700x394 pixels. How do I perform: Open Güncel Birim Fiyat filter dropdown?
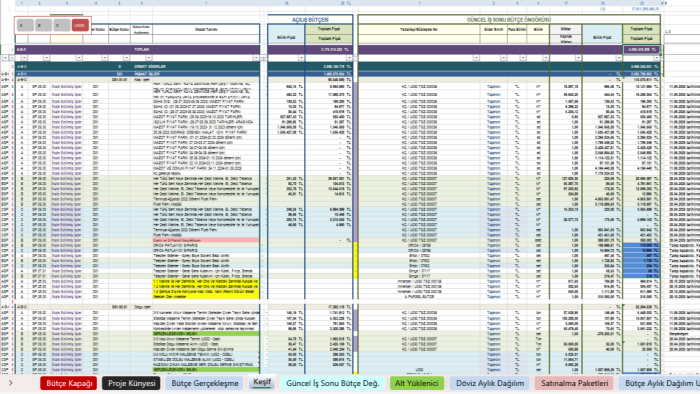click(x=618, y=58)
